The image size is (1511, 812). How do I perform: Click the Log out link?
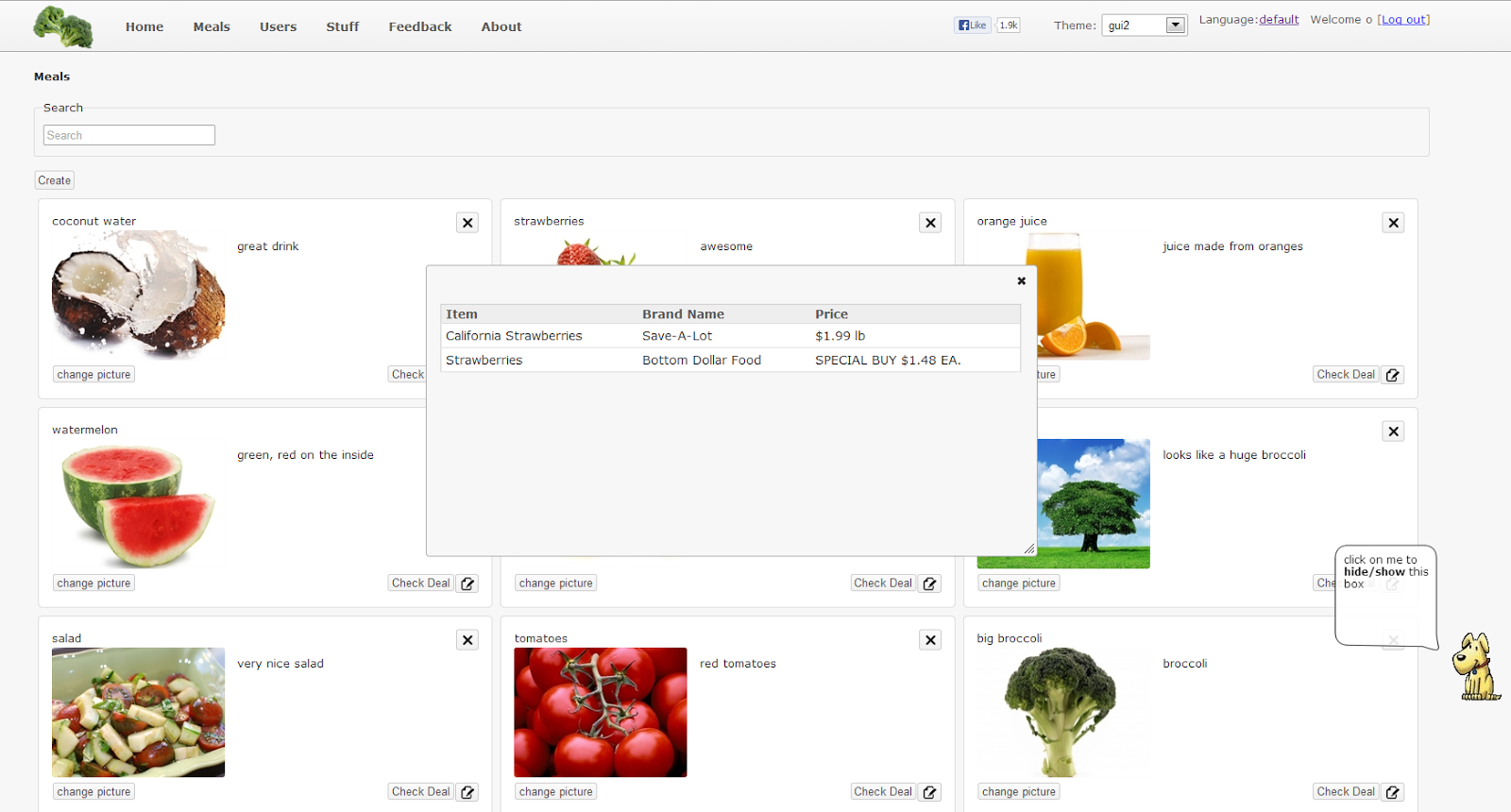tap(1403, 20)
